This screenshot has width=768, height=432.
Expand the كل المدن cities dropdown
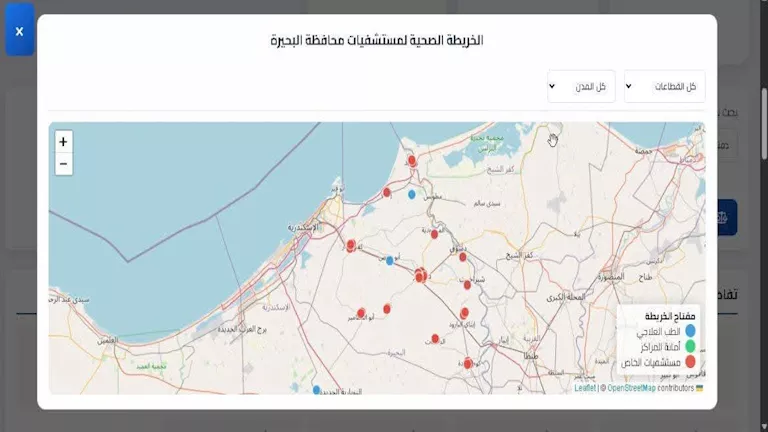582,87
